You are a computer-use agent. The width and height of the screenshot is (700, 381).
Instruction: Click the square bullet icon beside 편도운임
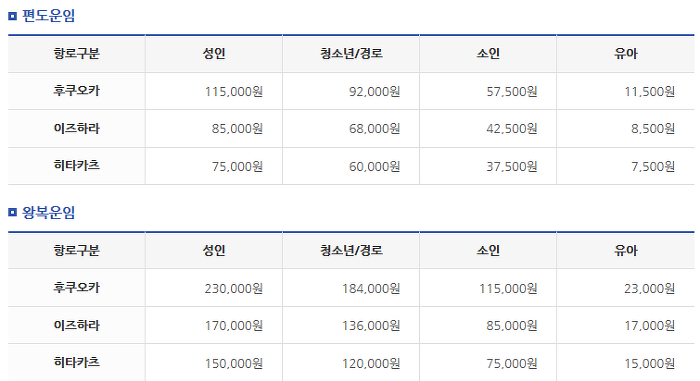click(x=12, y=16)
